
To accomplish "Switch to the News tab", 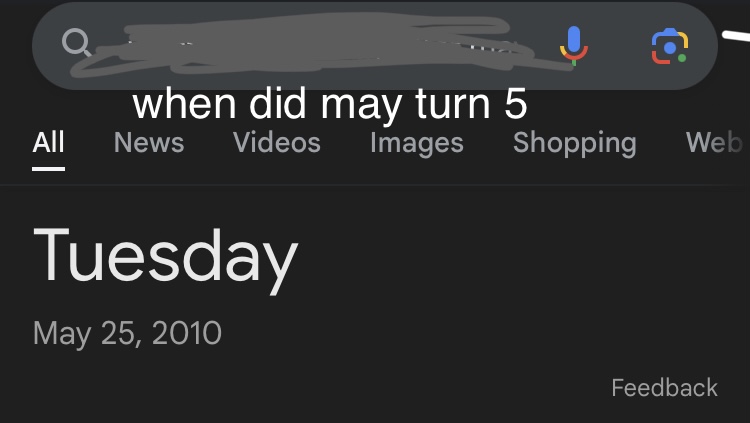I will point(149,143).
